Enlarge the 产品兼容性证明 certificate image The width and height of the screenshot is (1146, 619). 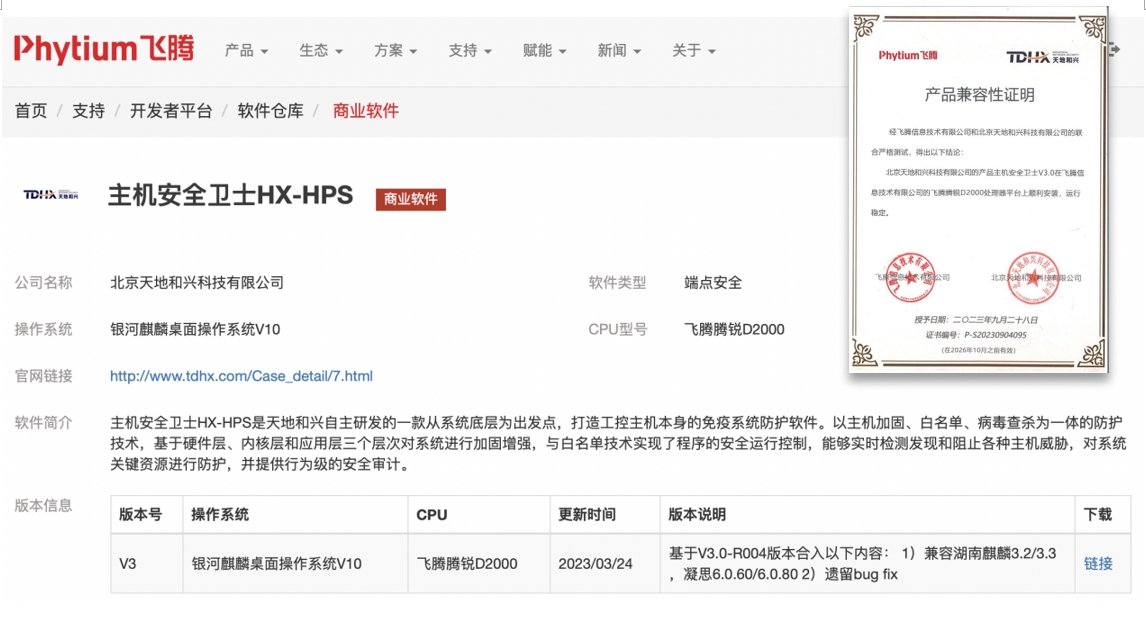click(x=979, y=190)
